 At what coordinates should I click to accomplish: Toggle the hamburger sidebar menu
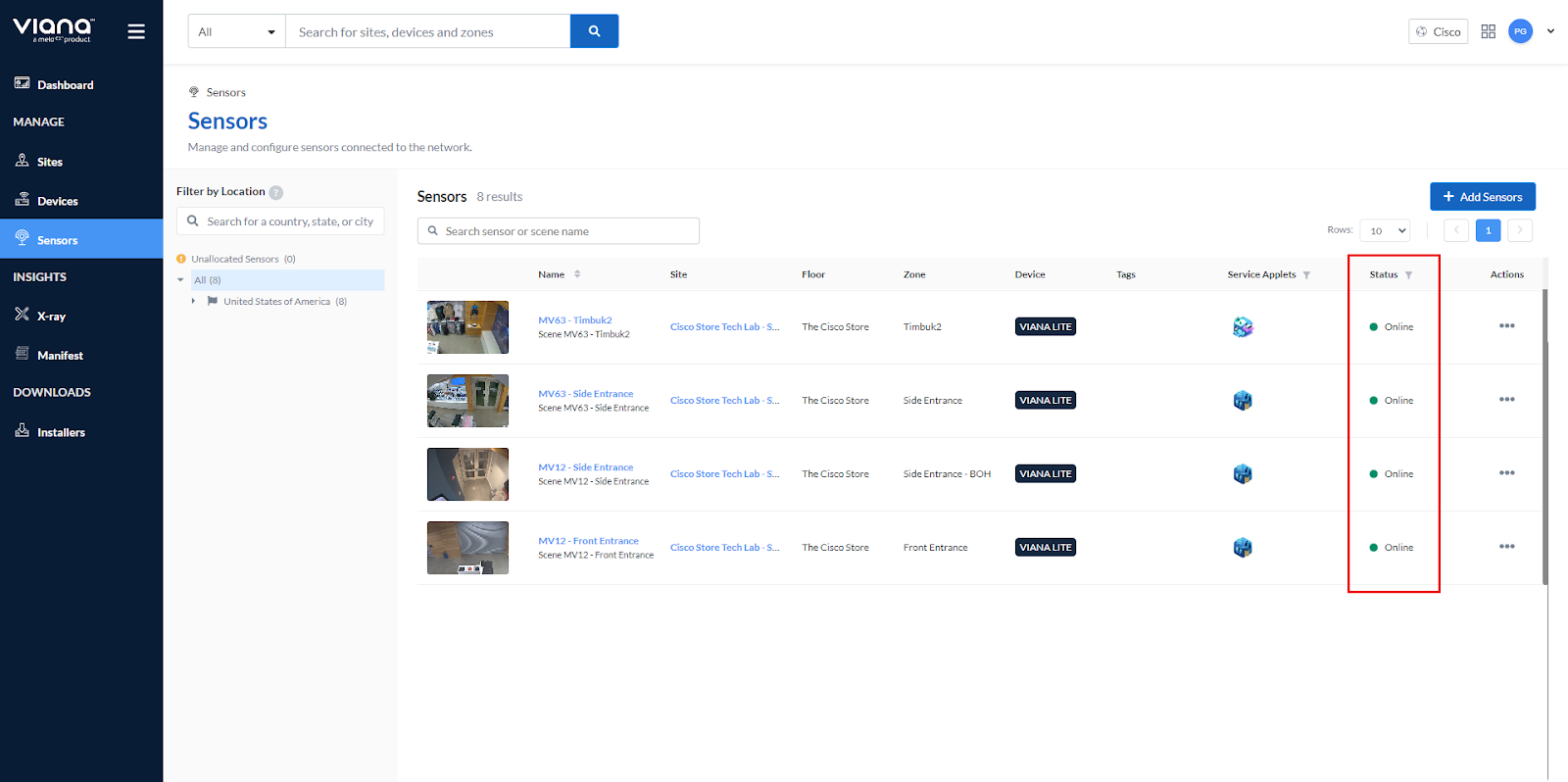click(x=136, y=31)
